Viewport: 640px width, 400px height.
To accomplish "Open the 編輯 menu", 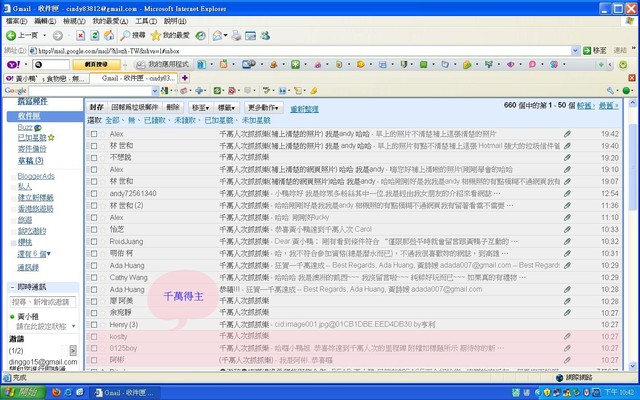I will click(x=45, y=21).
